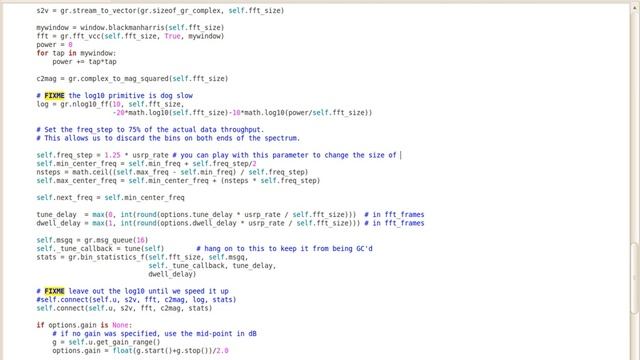
Task: Click the 'if options.gain is None:' line
Action: pos(84,325)
